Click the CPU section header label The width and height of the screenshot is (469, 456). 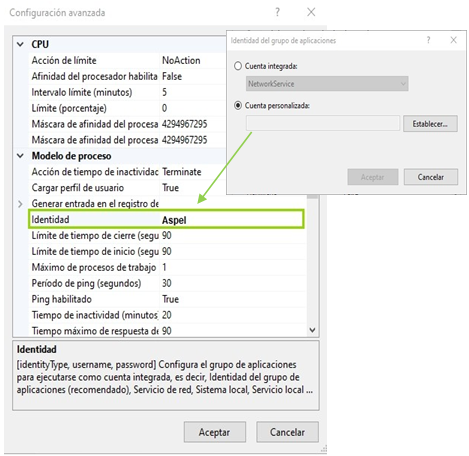(x=40, y=44)
